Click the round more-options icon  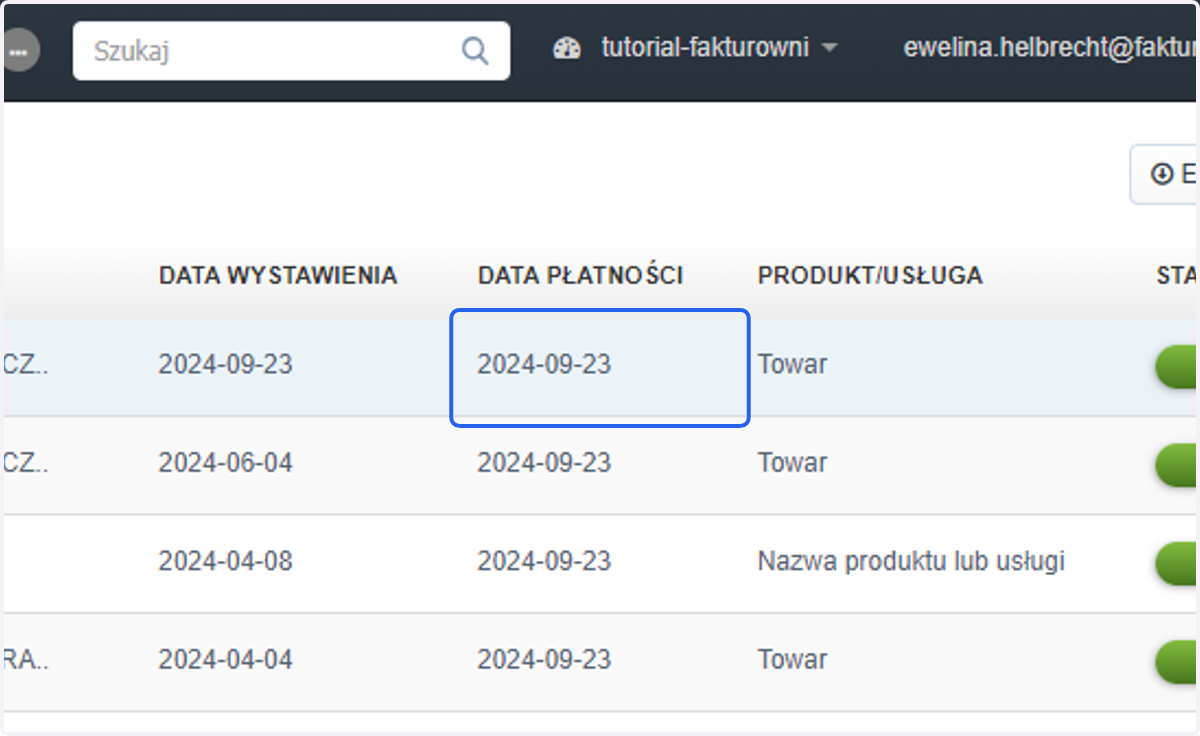[x=21, y=50]
